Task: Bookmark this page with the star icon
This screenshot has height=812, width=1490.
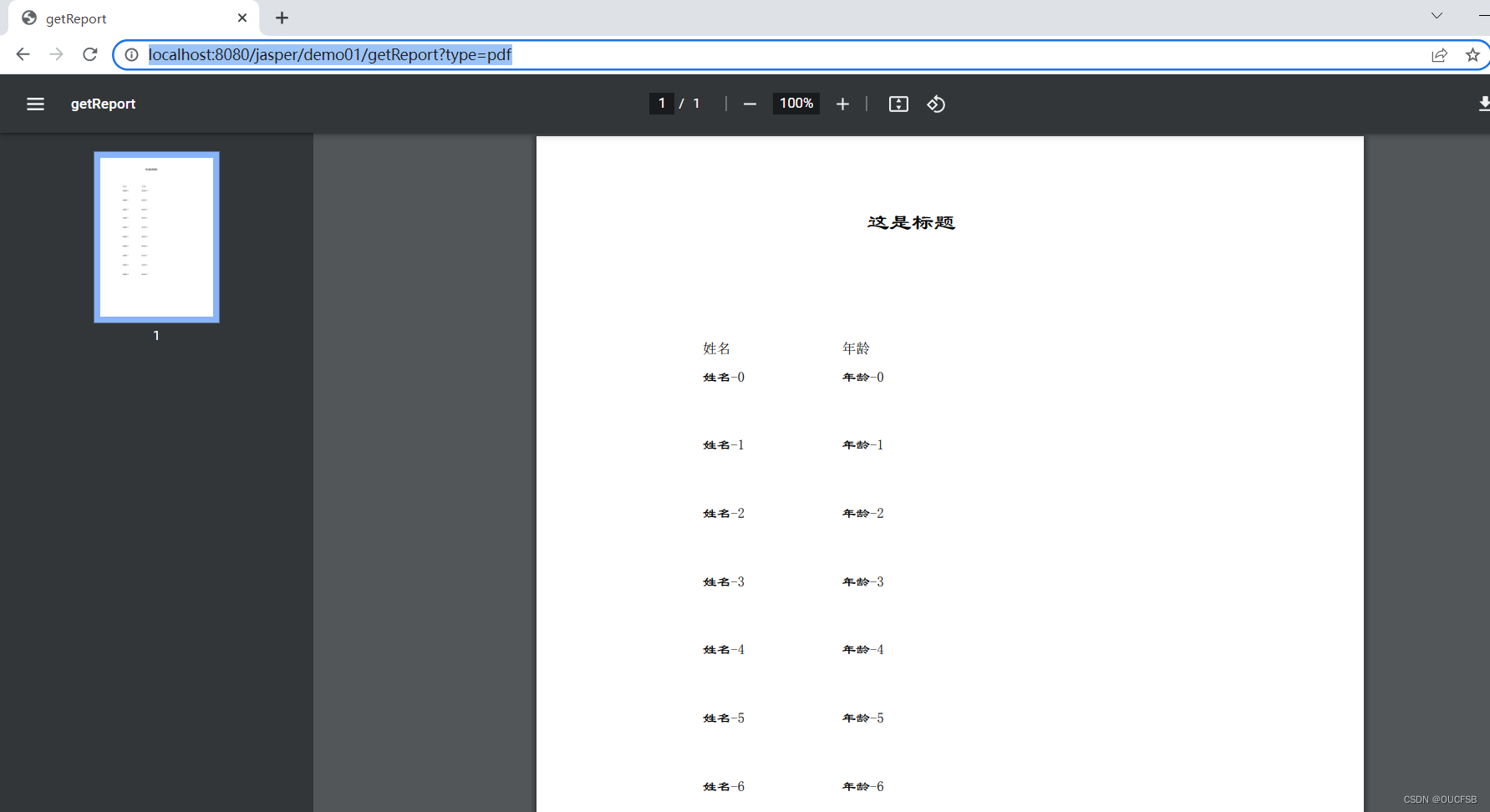Action: click(x=1472, y=55)
